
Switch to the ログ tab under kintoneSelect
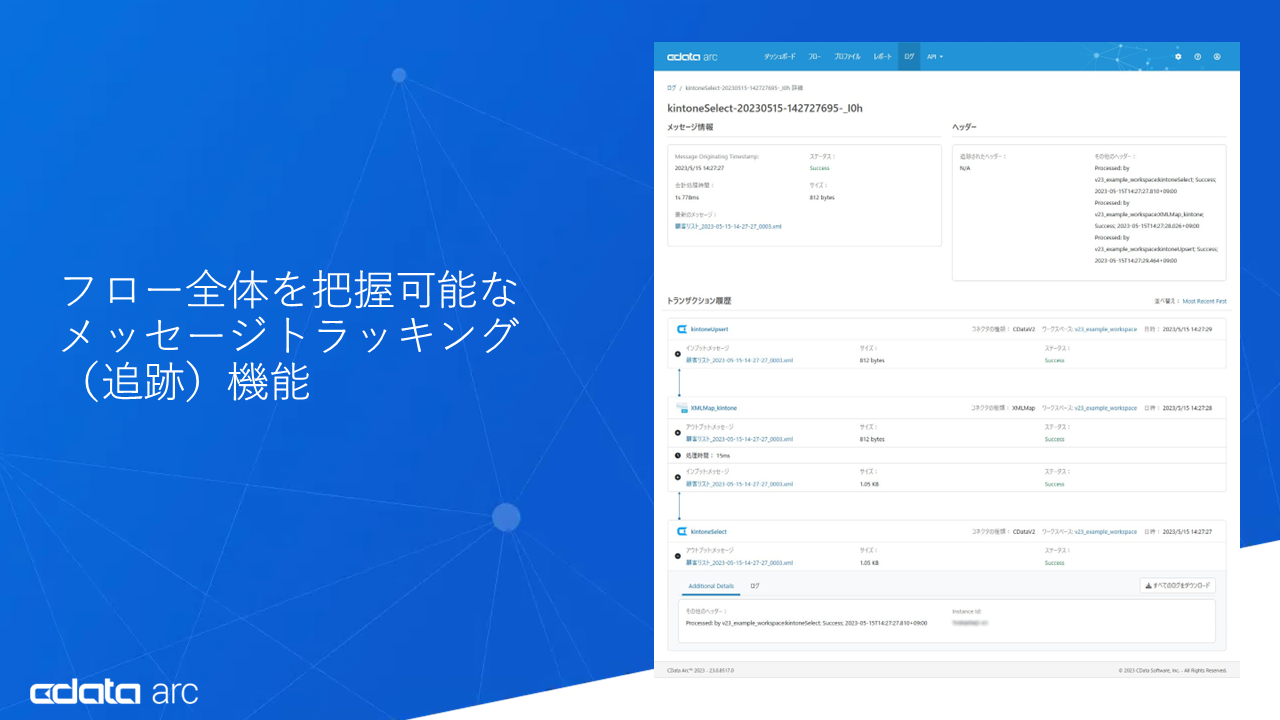pyautogui.click(x=755, y=586)
